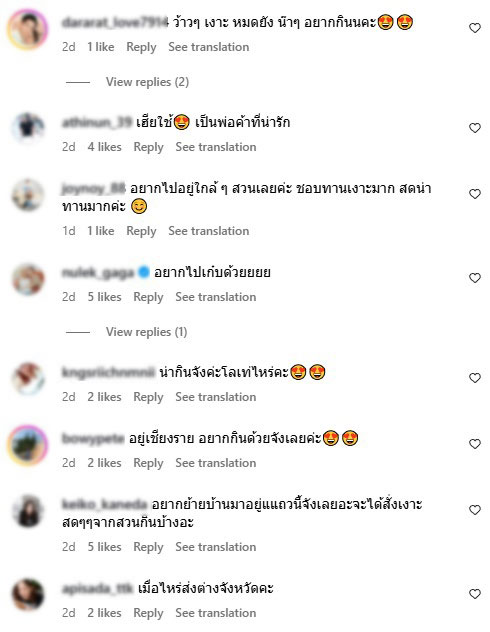Open the first commenter's profile picture
Image resolution: width=490 pixels, height=632 pixels.
(x=28, y=30)
